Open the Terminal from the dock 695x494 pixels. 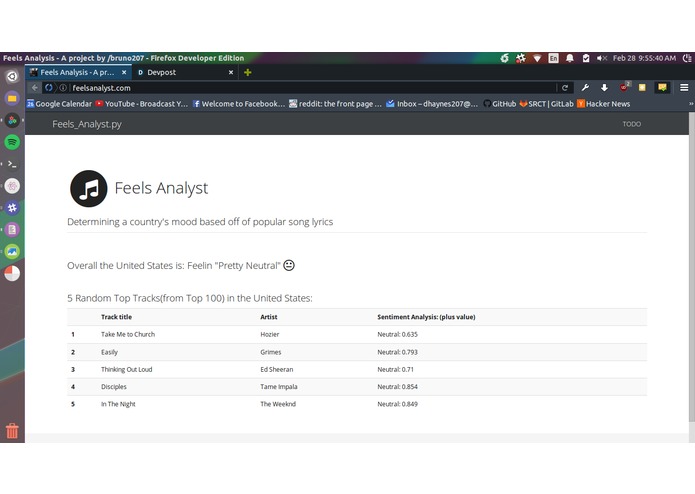(x=12, y=164)
